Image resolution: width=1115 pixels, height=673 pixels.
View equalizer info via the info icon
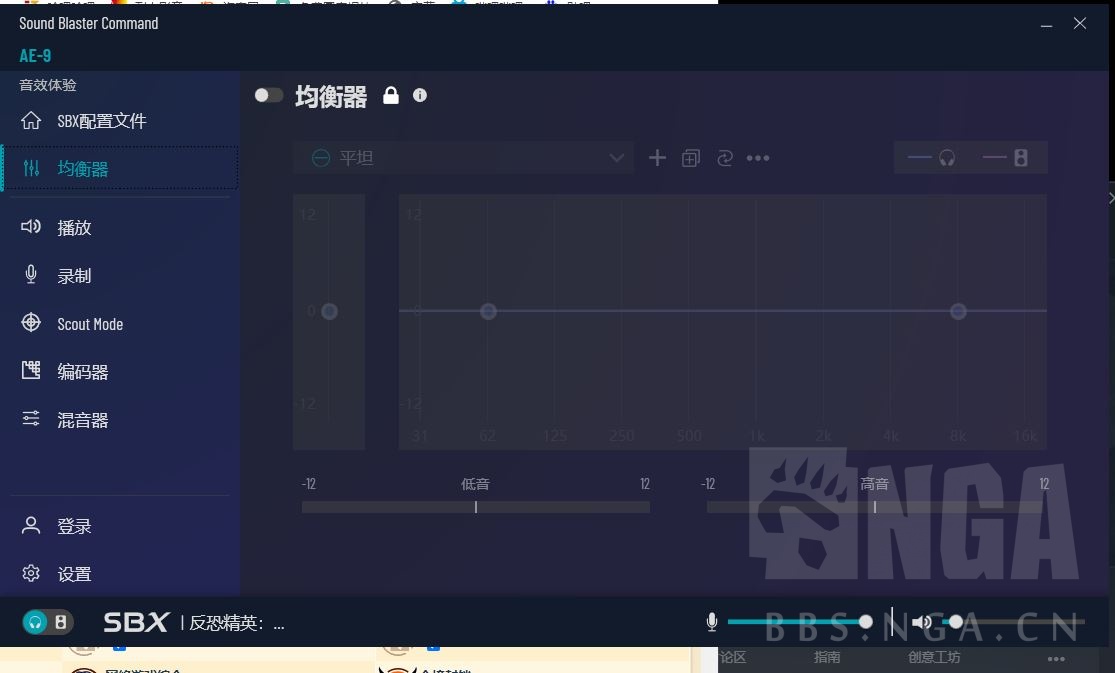[x=419, y=95]
